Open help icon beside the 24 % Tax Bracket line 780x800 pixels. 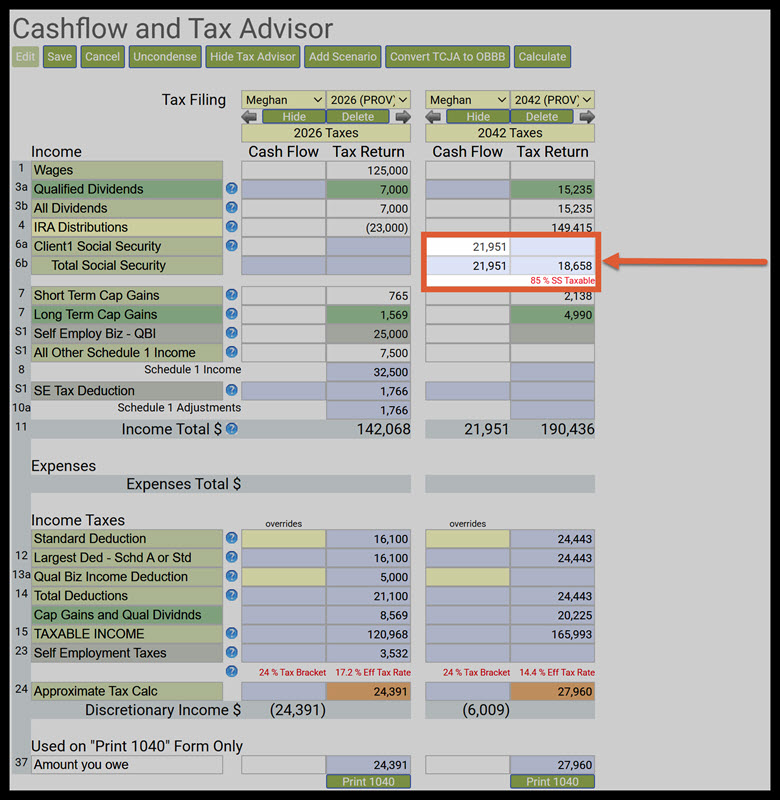tap(232, 671)
